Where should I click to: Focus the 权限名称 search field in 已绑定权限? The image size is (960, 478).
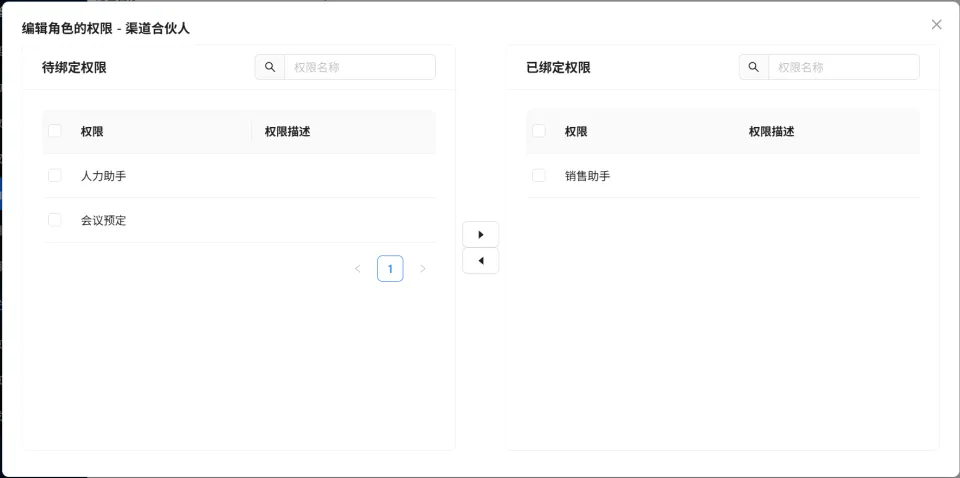[x=844, y=67]
